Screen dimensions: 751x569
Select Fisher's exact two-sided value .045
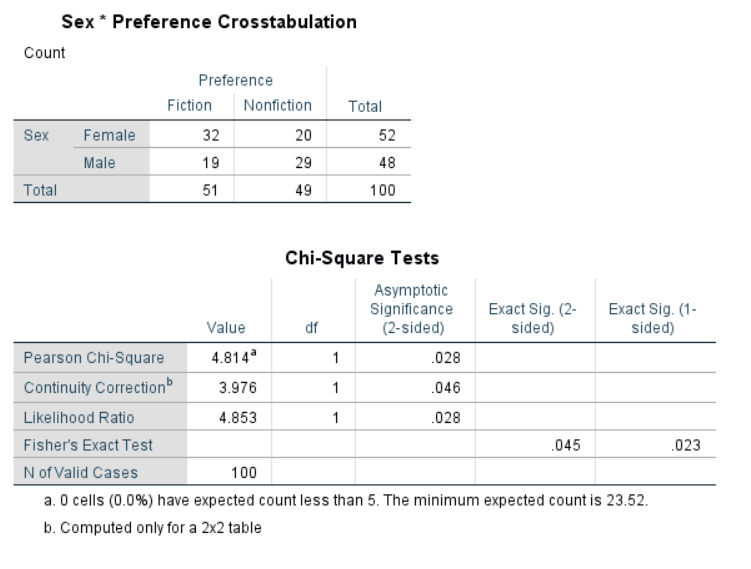pyautogui.click(x=569, y=443)
